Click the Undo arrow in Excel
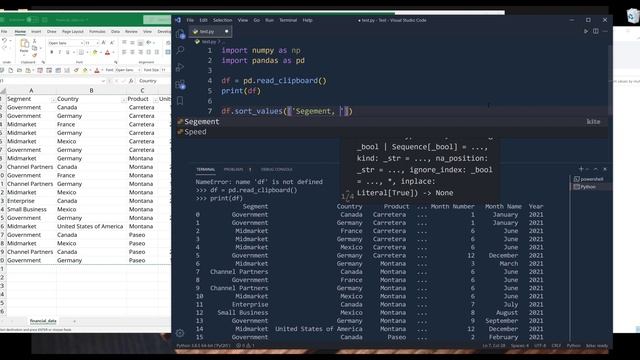 [x=4, y=41]
